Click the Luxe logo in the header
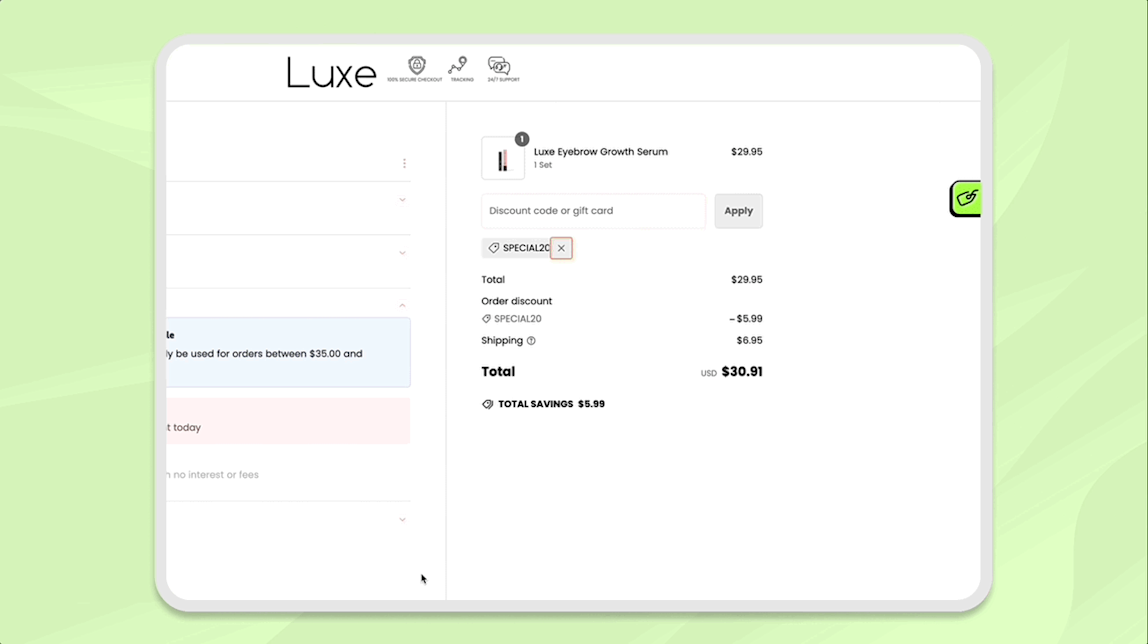1148x644 pixels. click(332, 71)
